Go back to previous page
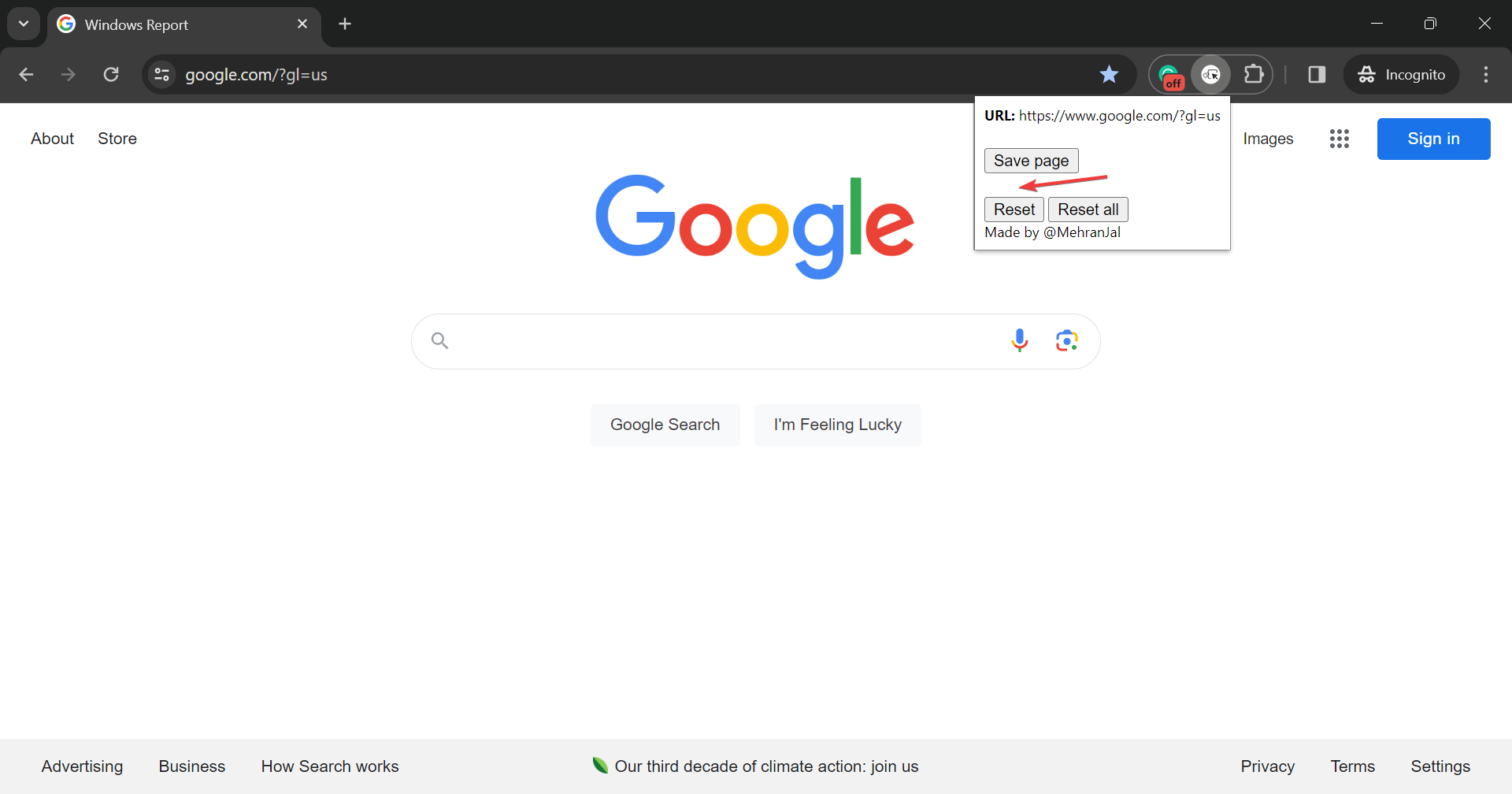The height and width of the screenshot is (794, 1512). (26, 75)
